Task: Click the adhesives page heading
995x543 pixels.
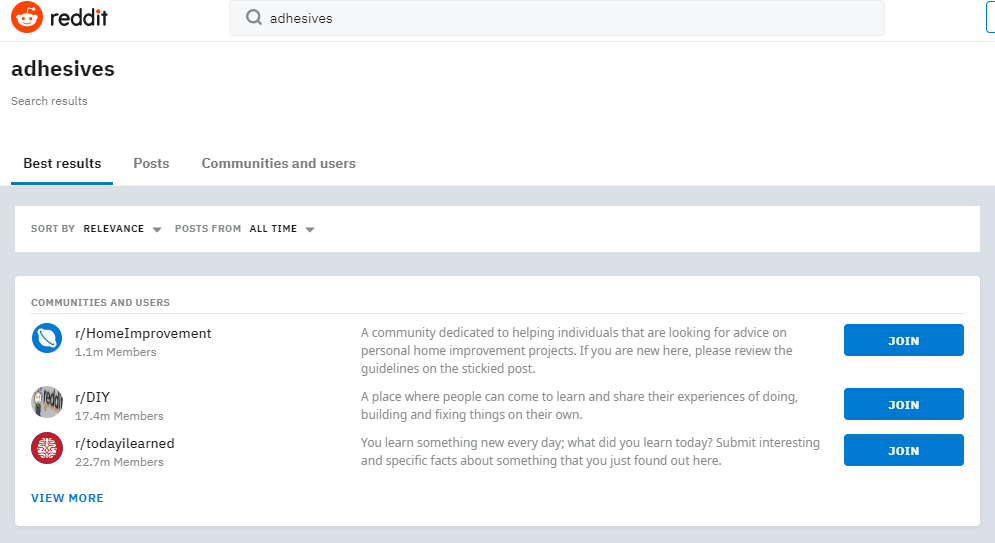Action: pos(63,69)
